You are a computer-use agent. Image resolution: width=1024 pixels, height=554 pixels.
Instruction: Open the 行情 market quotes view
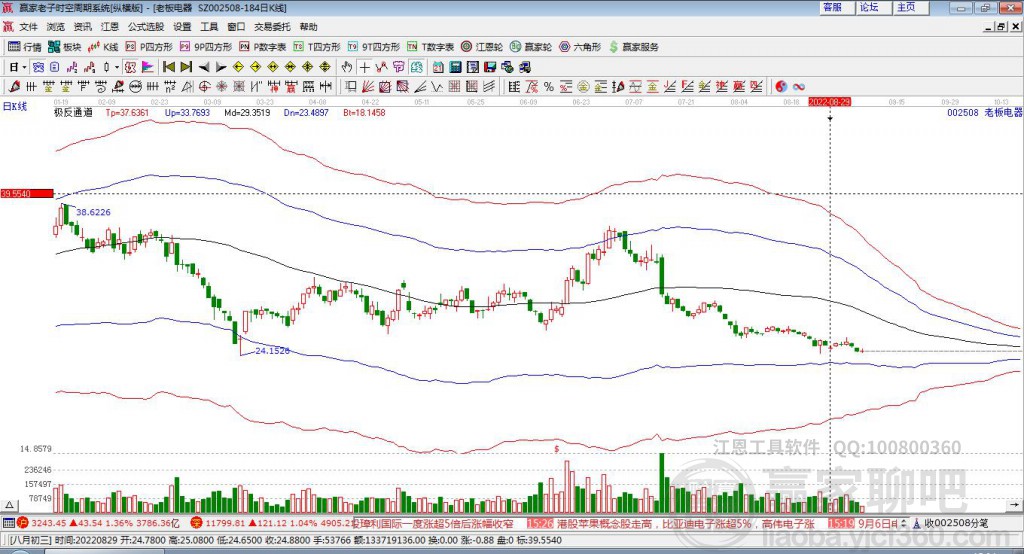25,47
